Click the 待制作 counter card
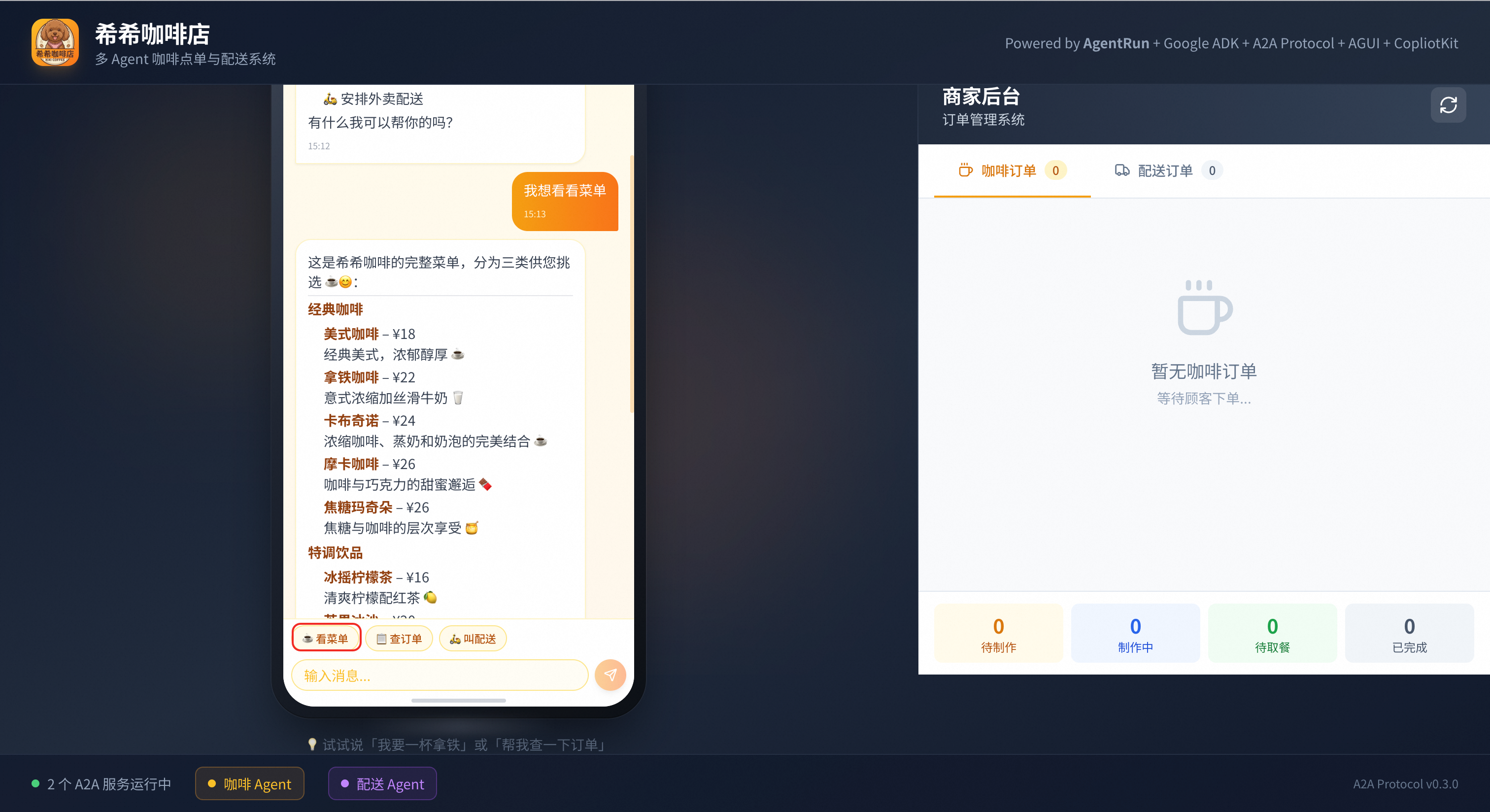Image resolution: width=1490 pixels, height=812 pixels. 998,633
